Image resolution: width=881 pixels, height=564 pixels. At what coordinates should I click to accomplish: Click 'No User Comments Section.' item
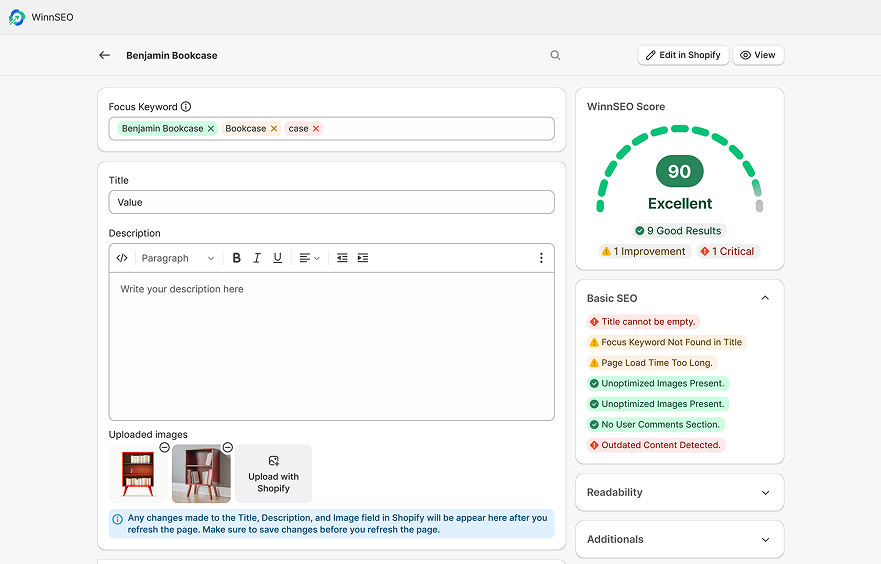click(656, 425)
